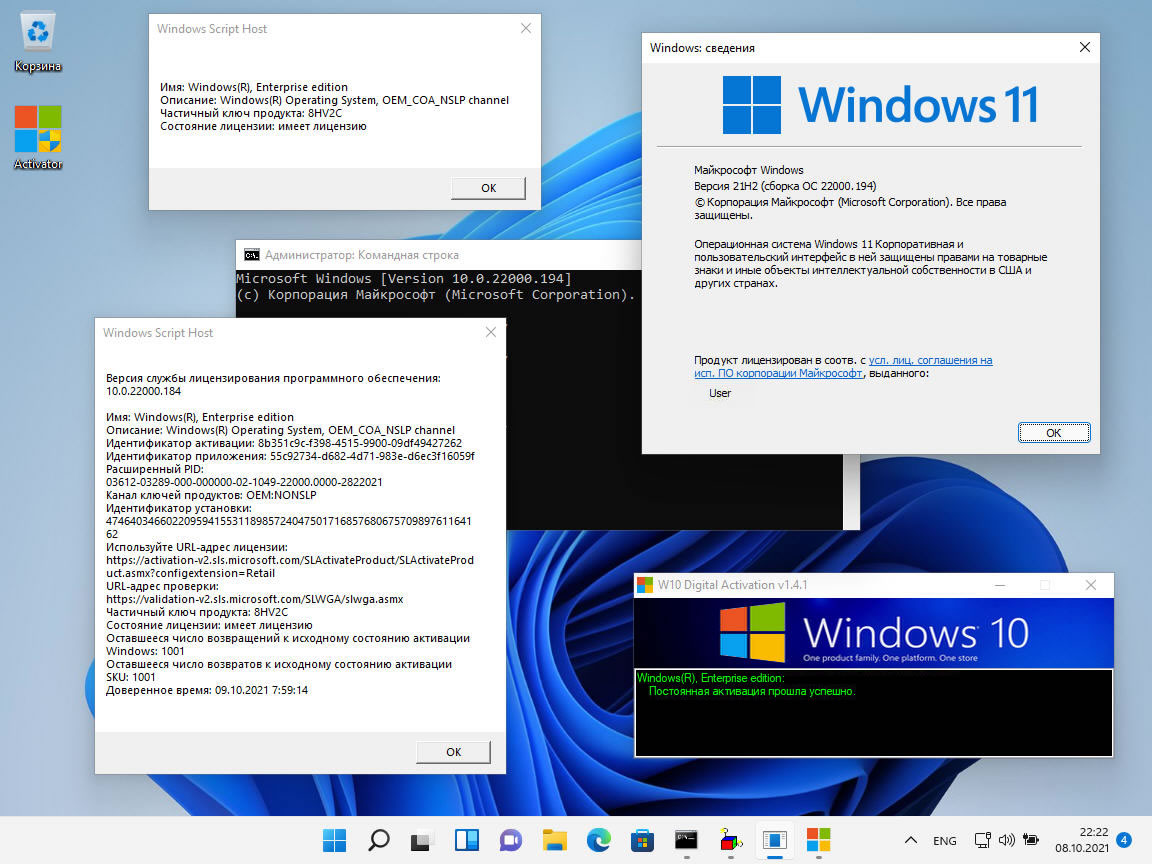The width and height of the screenshot is (1152, 864).
Task: Open File Explorer from taskbar
Action: click(x=555, y=840)
